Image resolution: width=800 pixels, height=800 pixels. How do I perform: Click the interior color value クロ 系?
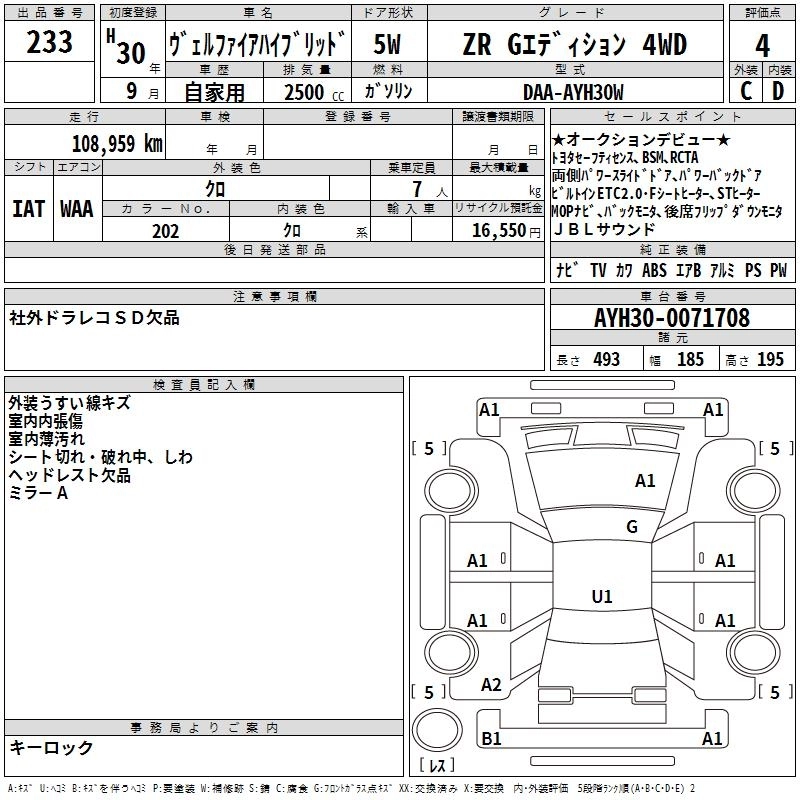pos(326,231)
